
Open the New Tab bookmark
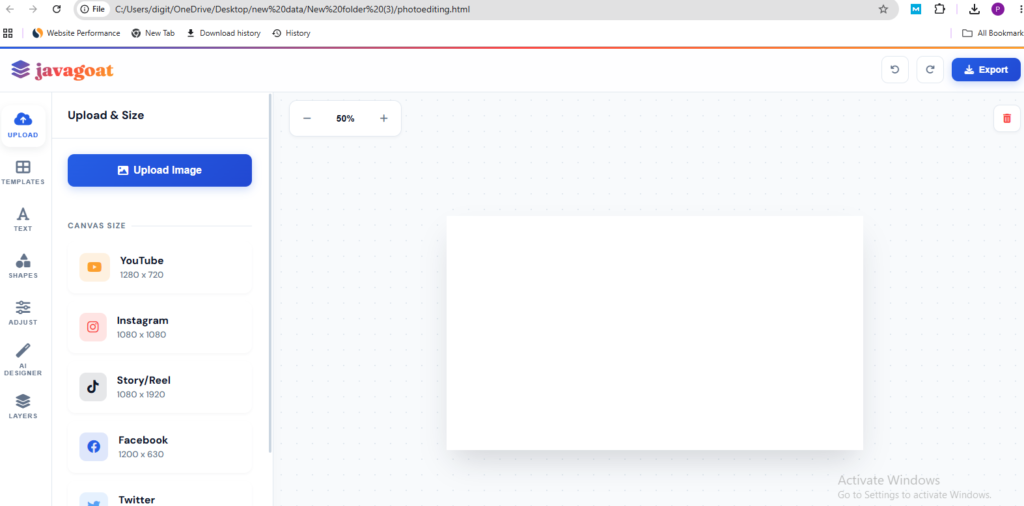153,33
